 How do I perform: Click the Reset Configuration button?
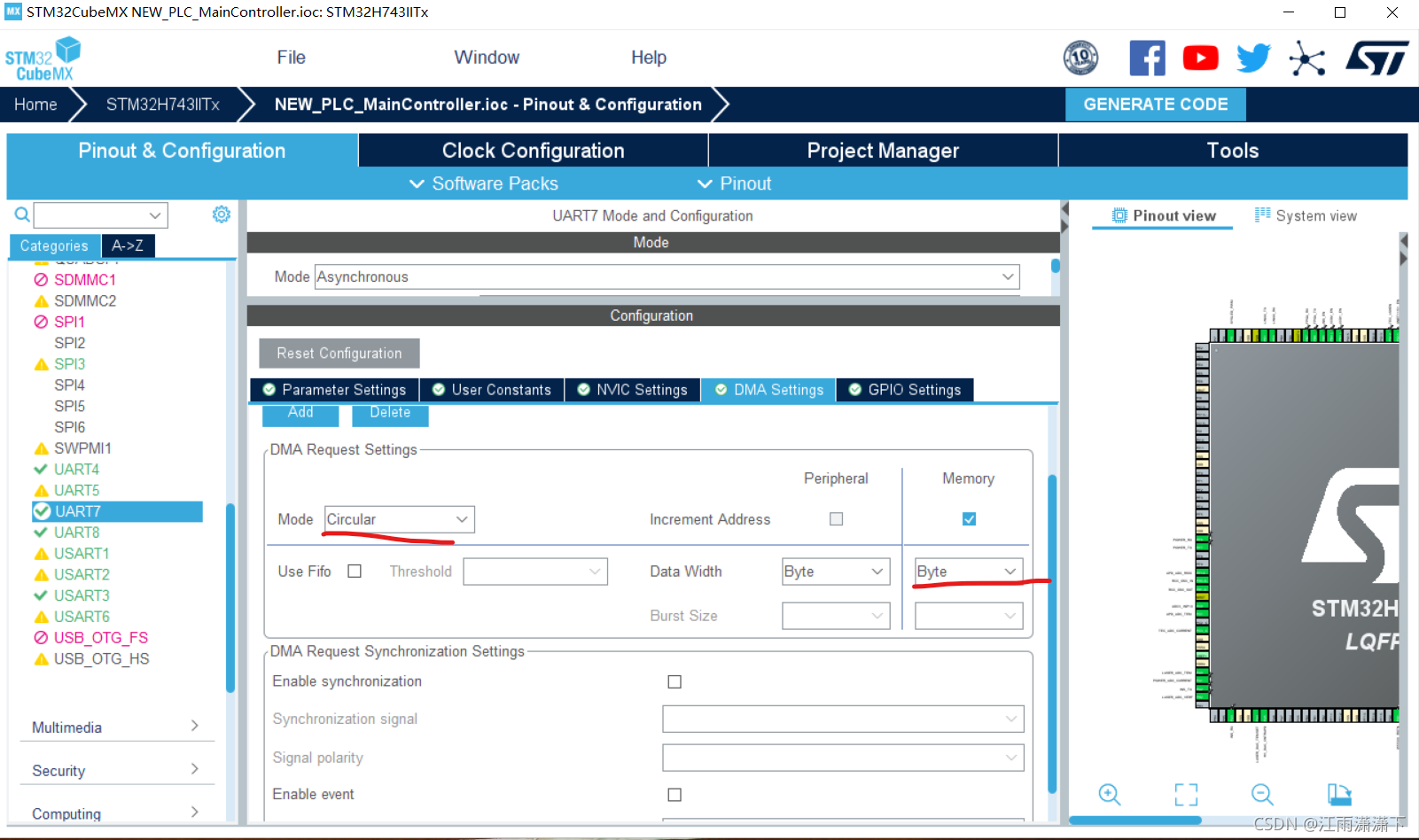339,353
